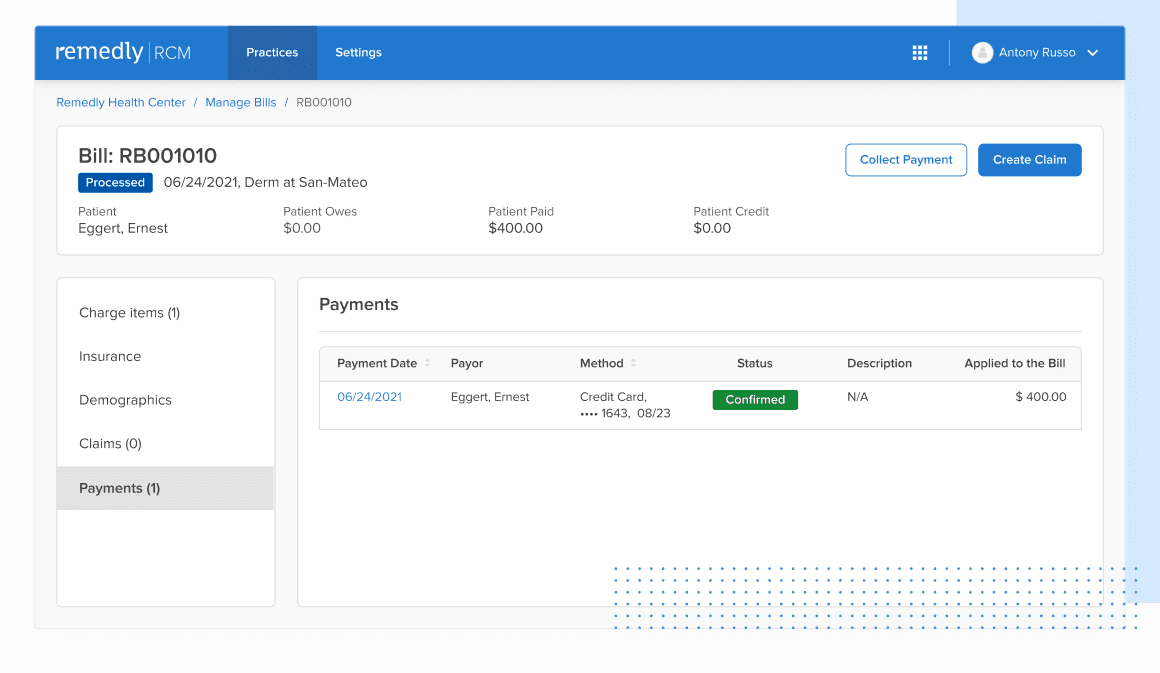This screenshot has width=1160, height=673.
Task: Open the Practices tab
Action: tap(272, 53)
